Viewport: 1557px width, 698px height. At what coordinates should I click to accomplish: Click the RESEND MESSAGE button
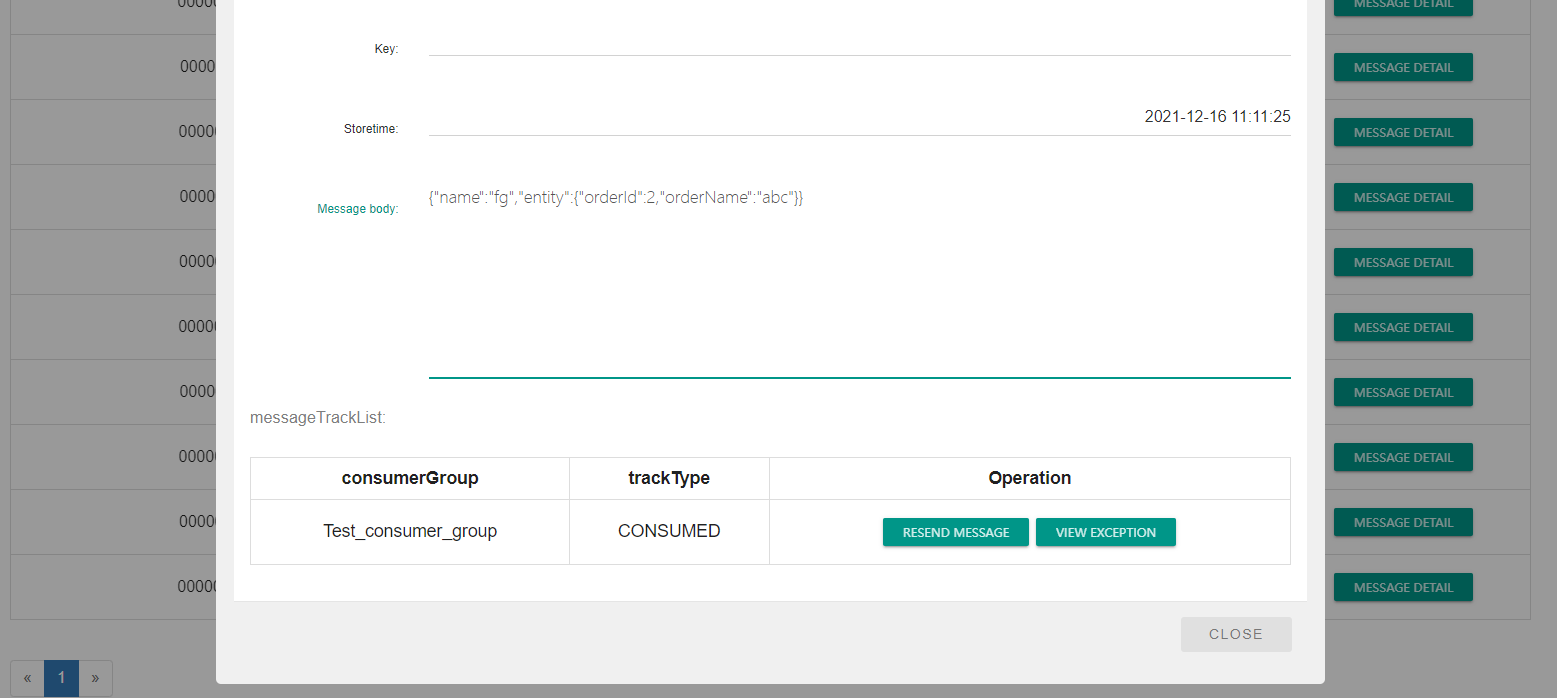coord(955,532)
